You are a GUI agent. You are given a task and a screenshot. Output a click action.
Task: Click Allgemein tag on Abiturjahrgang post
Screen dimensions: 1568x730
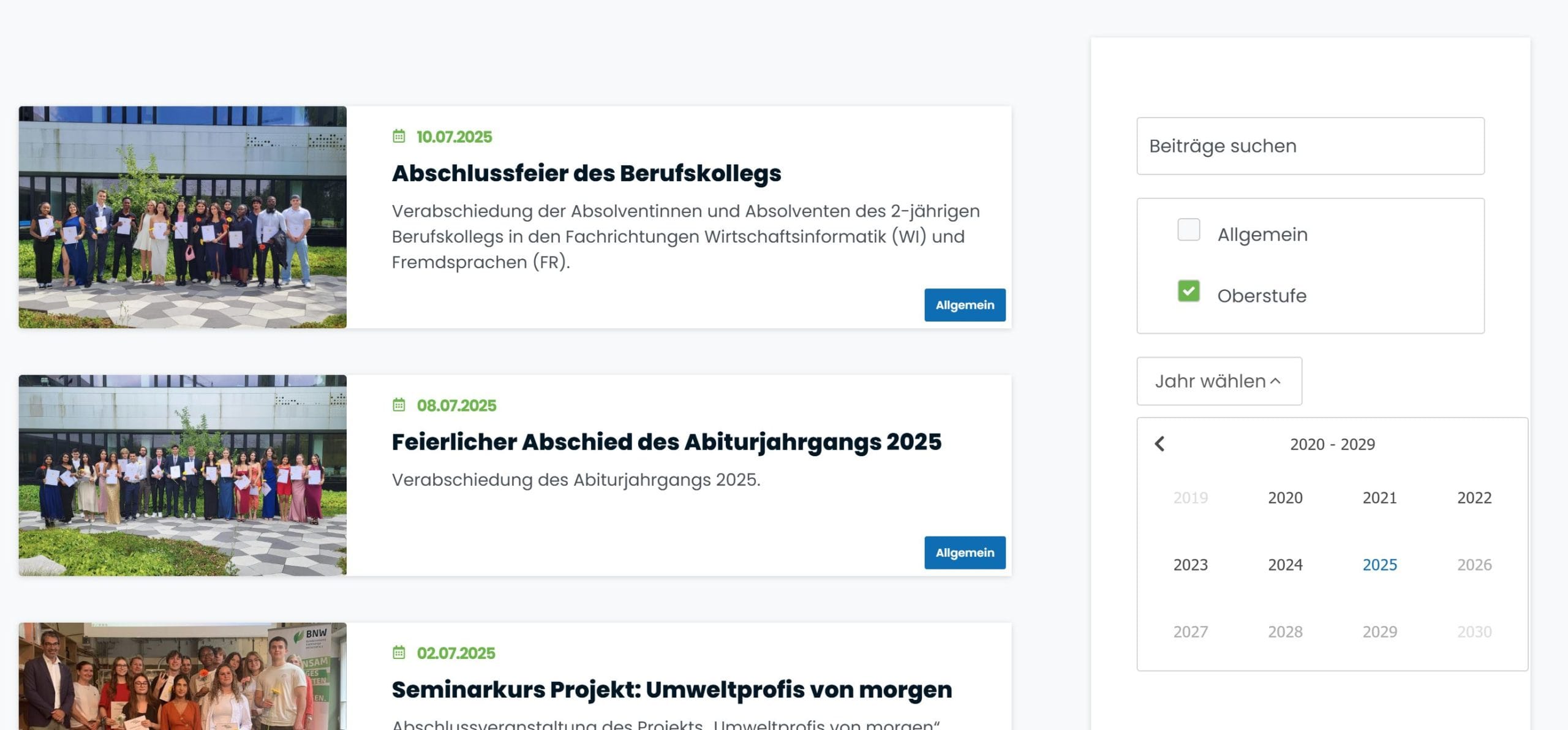click(x=964, y=553)
